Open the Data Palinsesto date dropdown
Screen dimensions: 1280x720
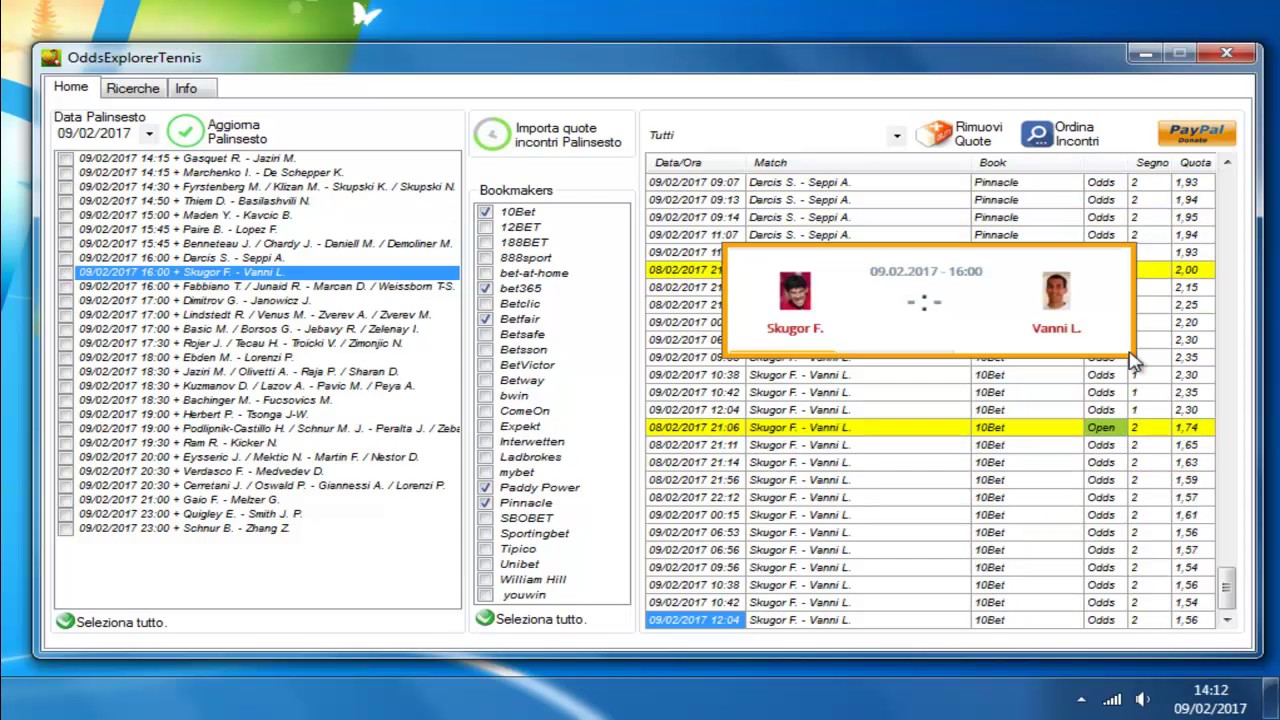[x=149, y=133]
